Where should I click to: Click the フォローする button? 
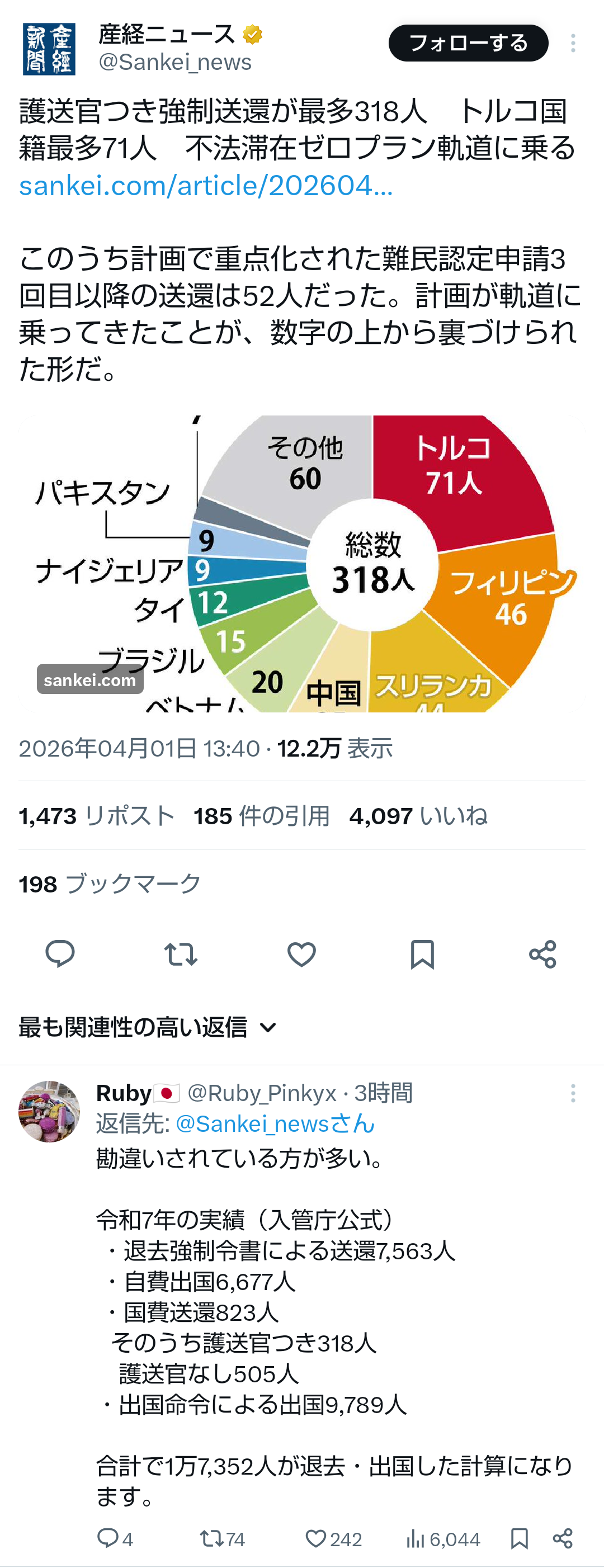tap(468, 43)
